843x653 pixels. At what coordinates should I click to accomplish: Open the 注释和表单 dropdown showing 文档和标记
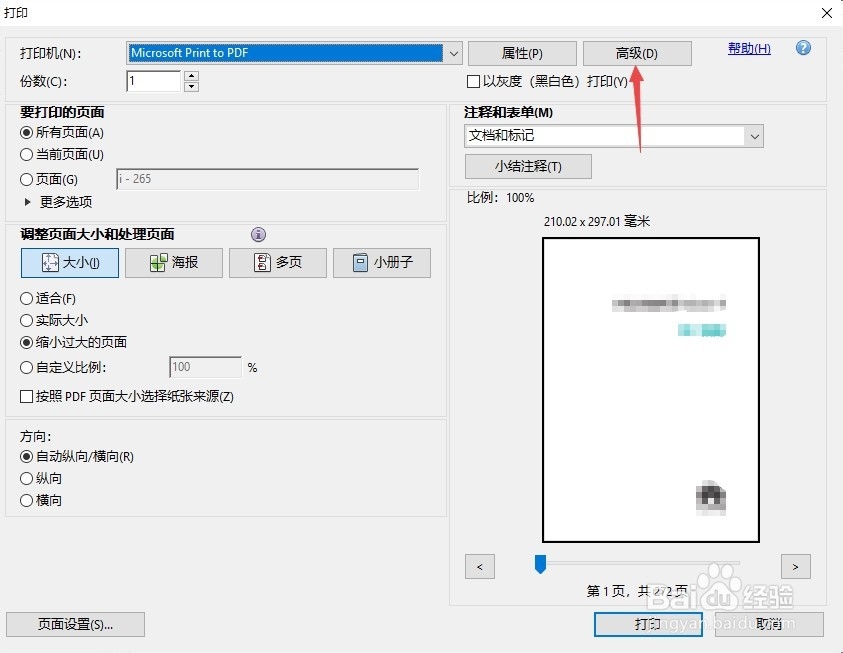(757, 135)
